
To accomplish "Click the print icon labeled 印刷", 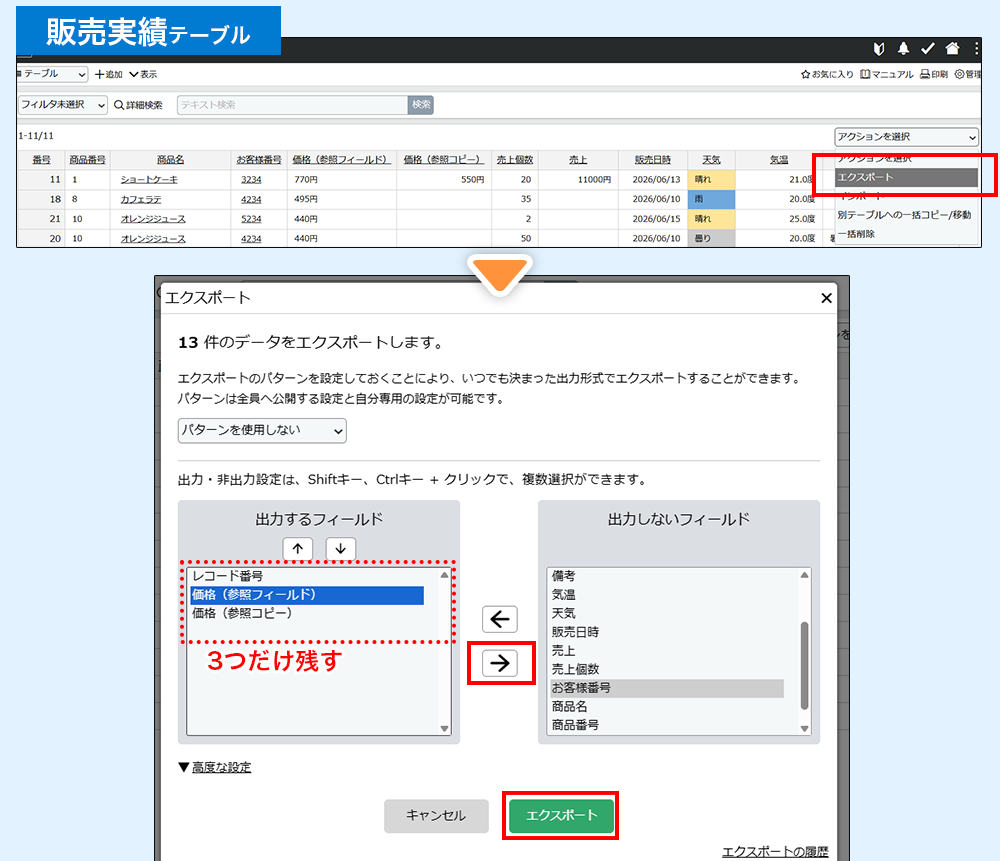I will click(x=934, y=74).
